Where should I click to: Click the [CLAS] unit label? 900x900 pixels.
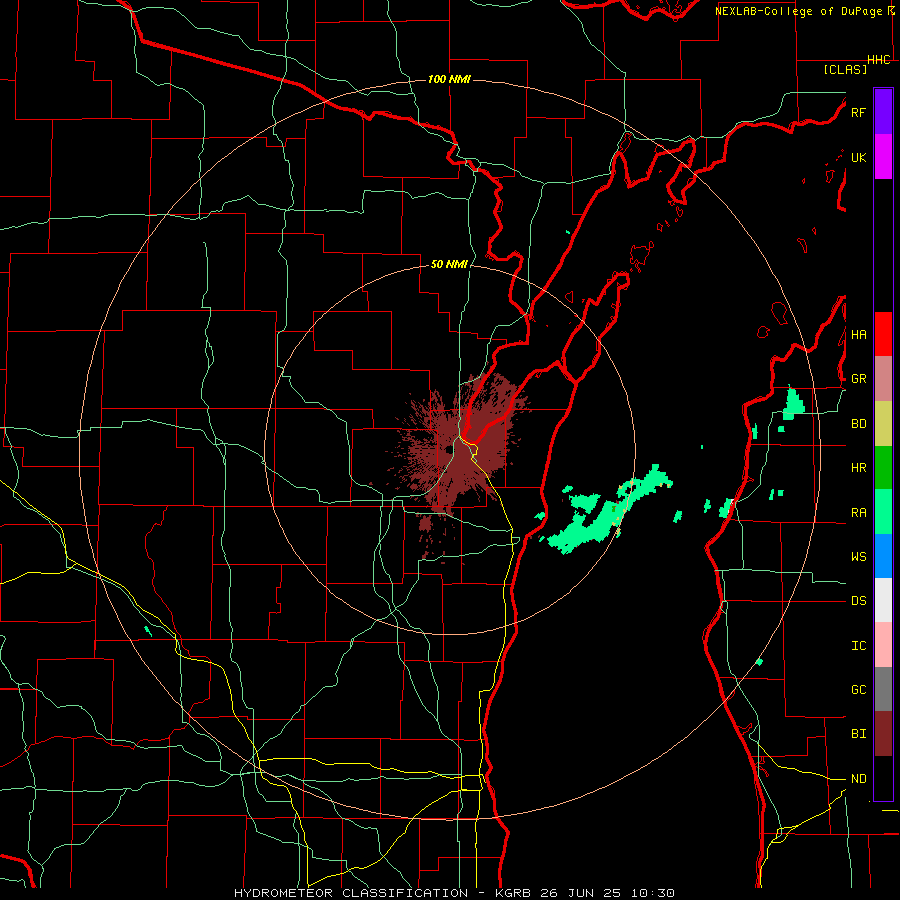pyautogui.click(x=845, y=69)
